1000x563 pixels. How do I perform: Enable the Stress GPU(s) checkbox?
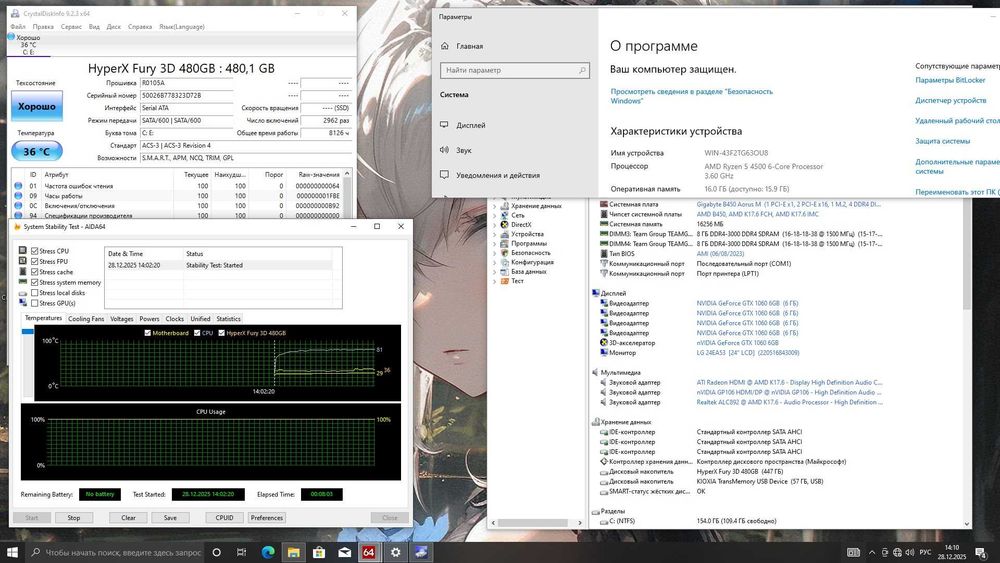[34, 303]
